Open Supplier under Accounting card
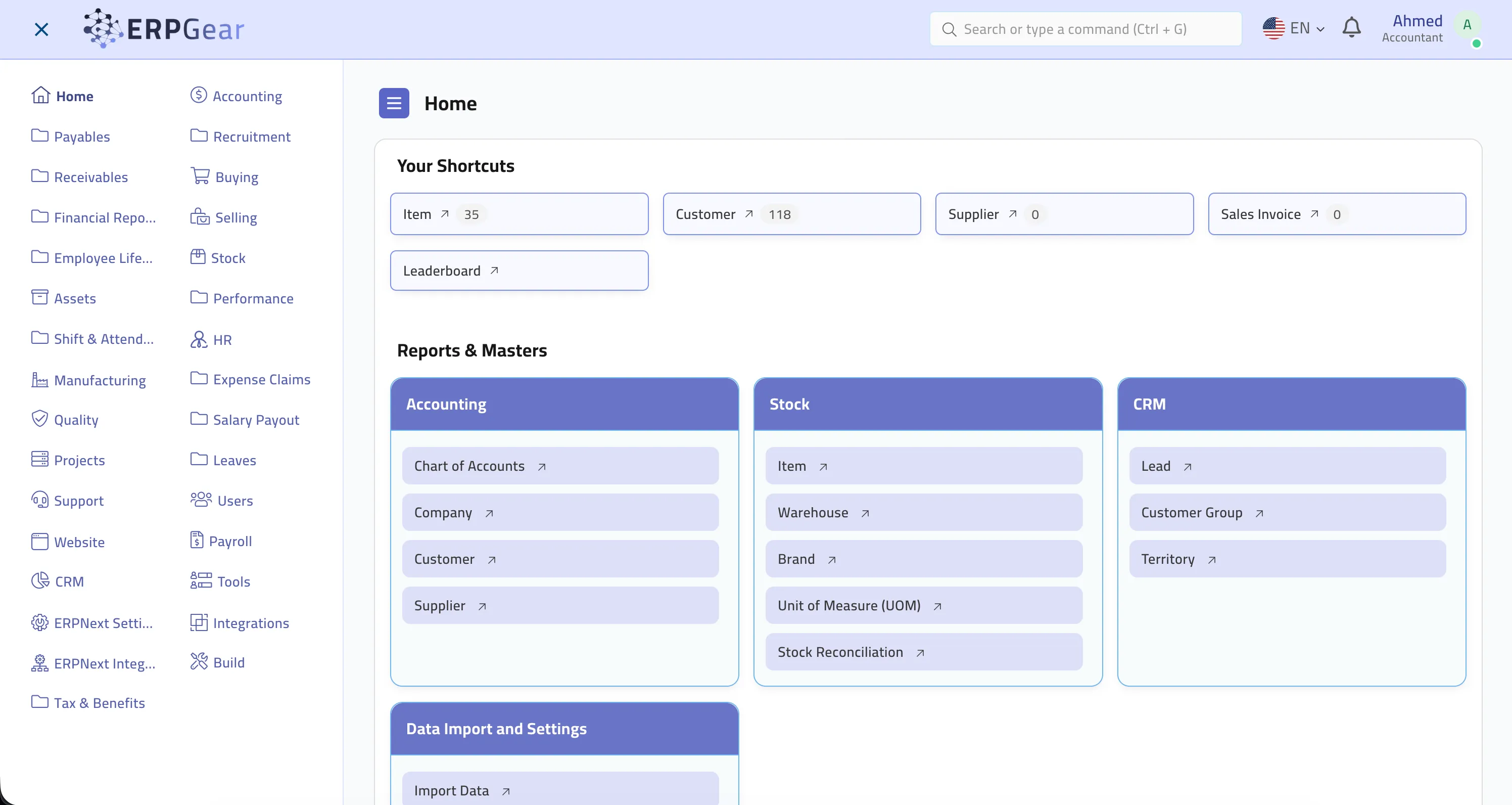Screen dimensions: 1512x805 [x=560, y=605]
